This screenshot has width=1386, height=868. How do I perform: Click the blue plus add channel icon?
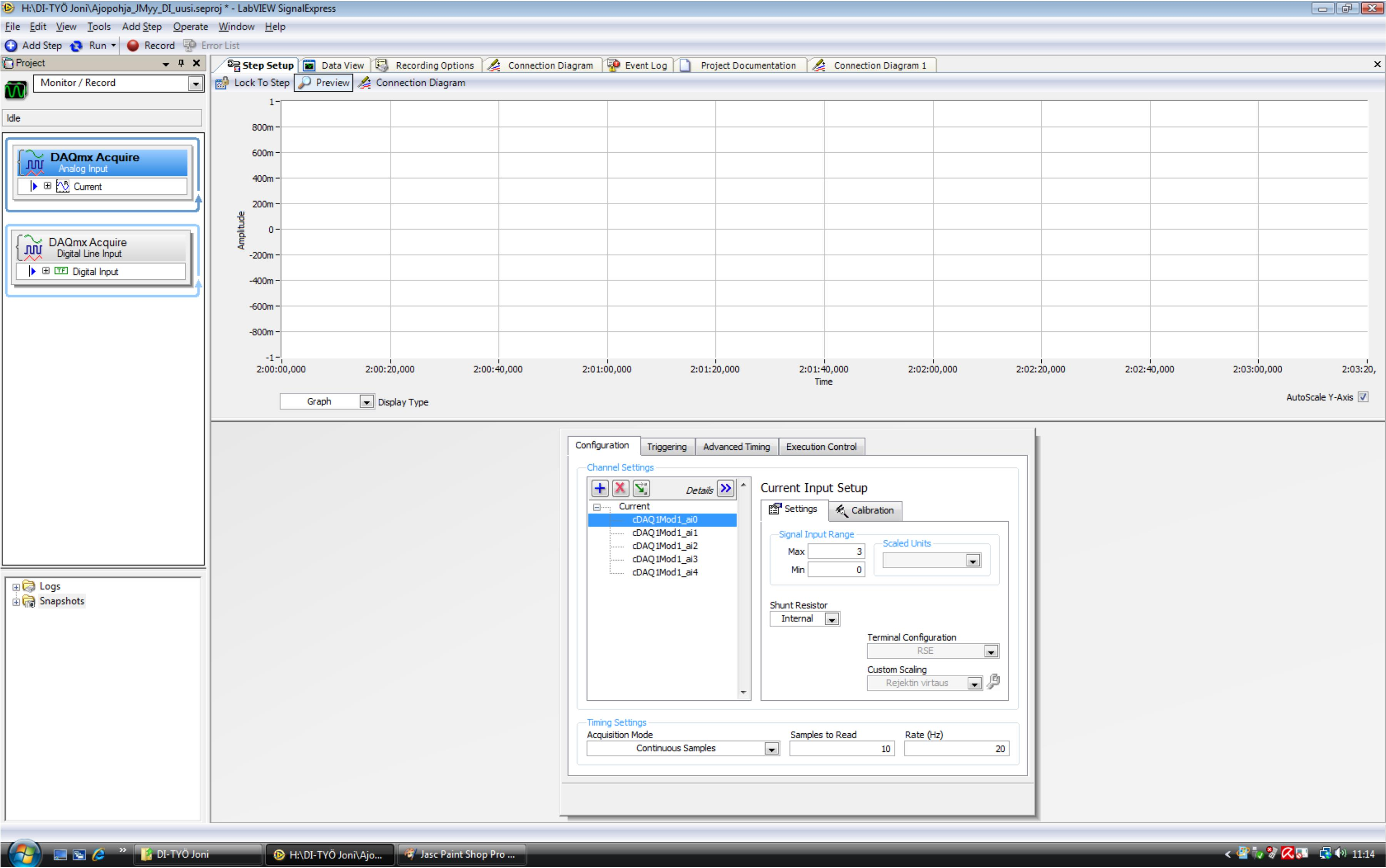[x=599, y=488]
